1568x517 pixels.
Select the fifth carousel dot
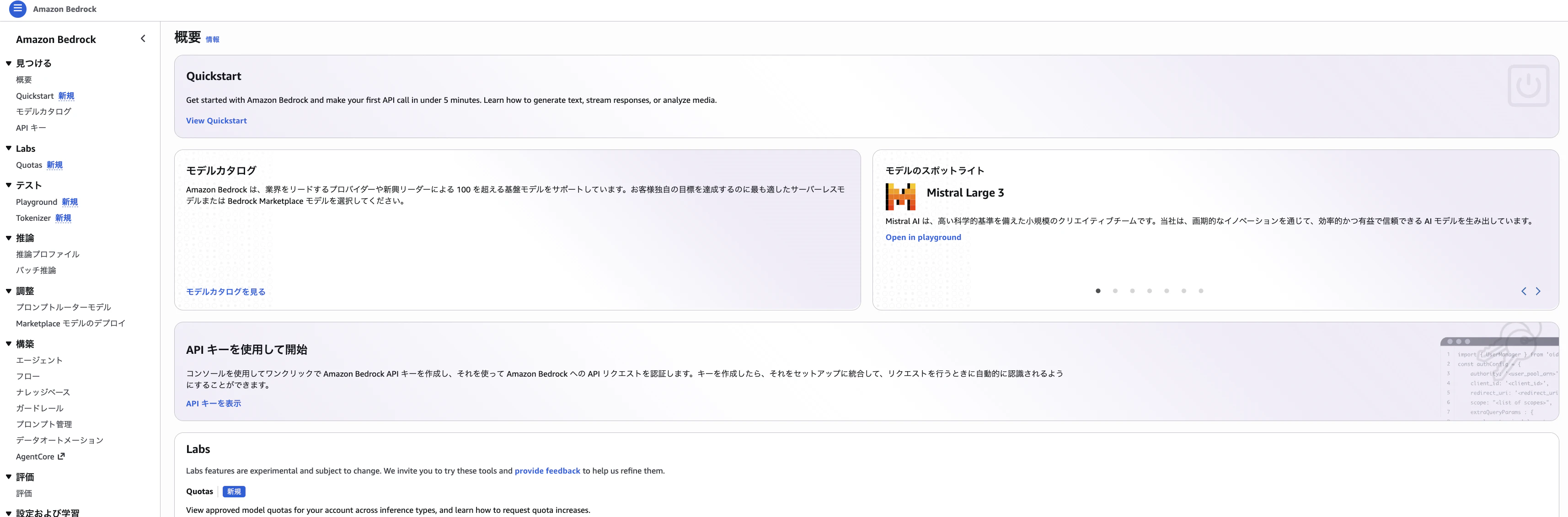(x=1166, y=291)
